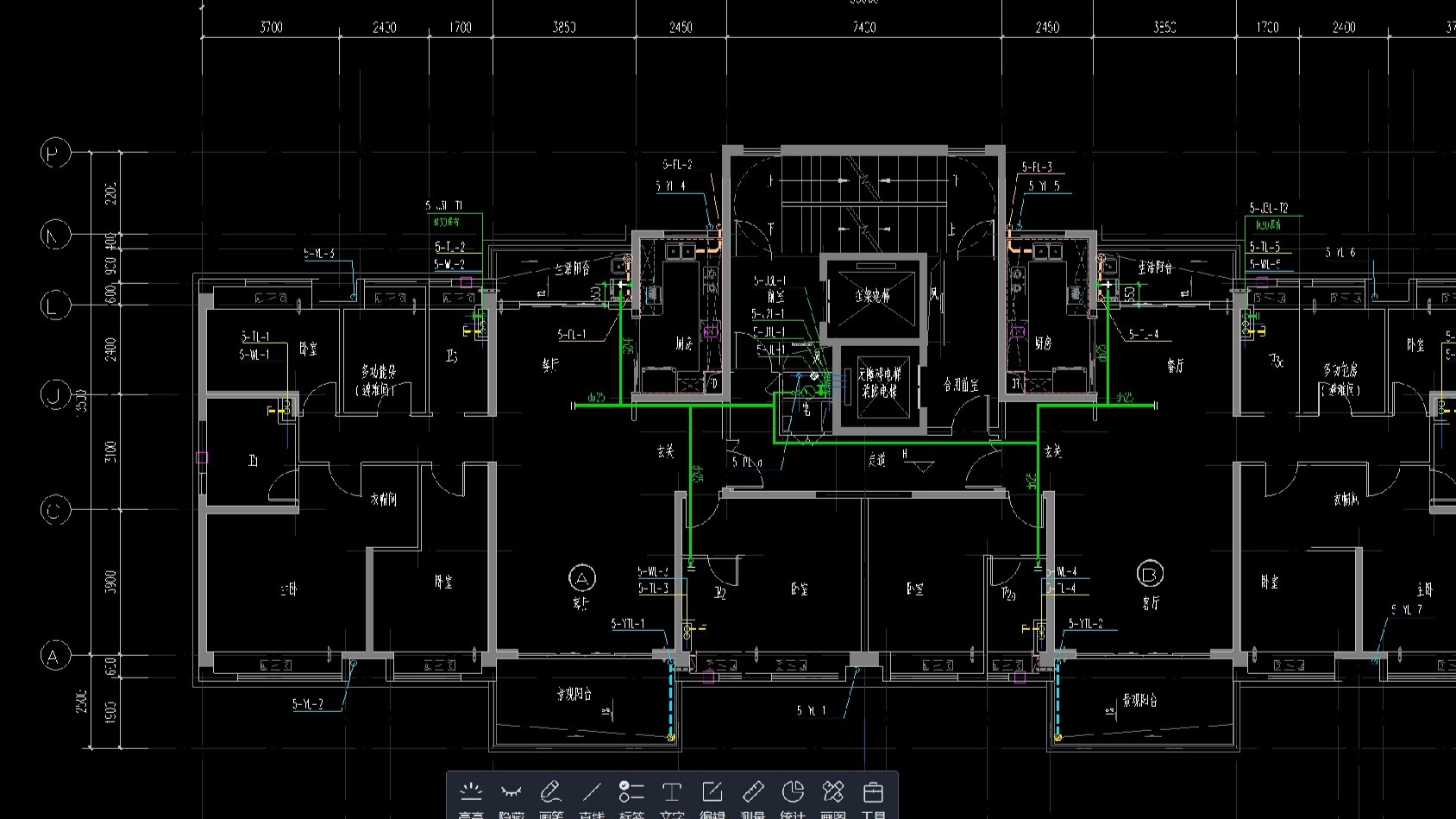Click dimension text 7400 at top

[864, 28]
